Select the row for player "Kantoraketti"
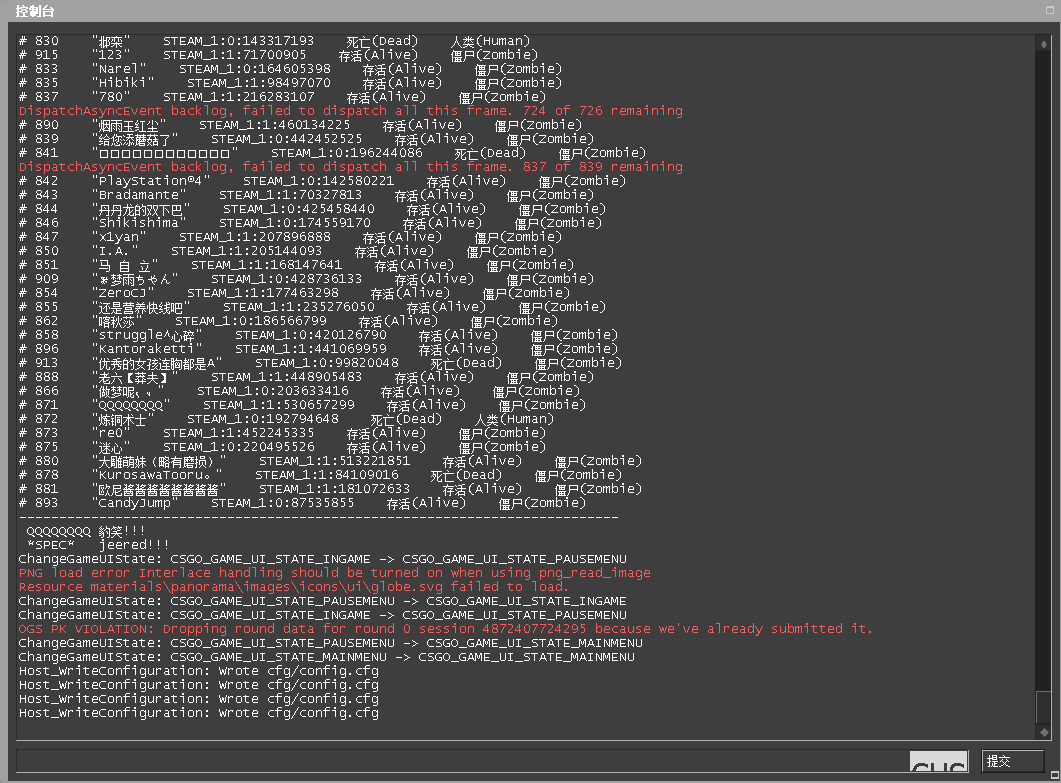Viewport: 1061px width, 783px height. tap(318, 349)
